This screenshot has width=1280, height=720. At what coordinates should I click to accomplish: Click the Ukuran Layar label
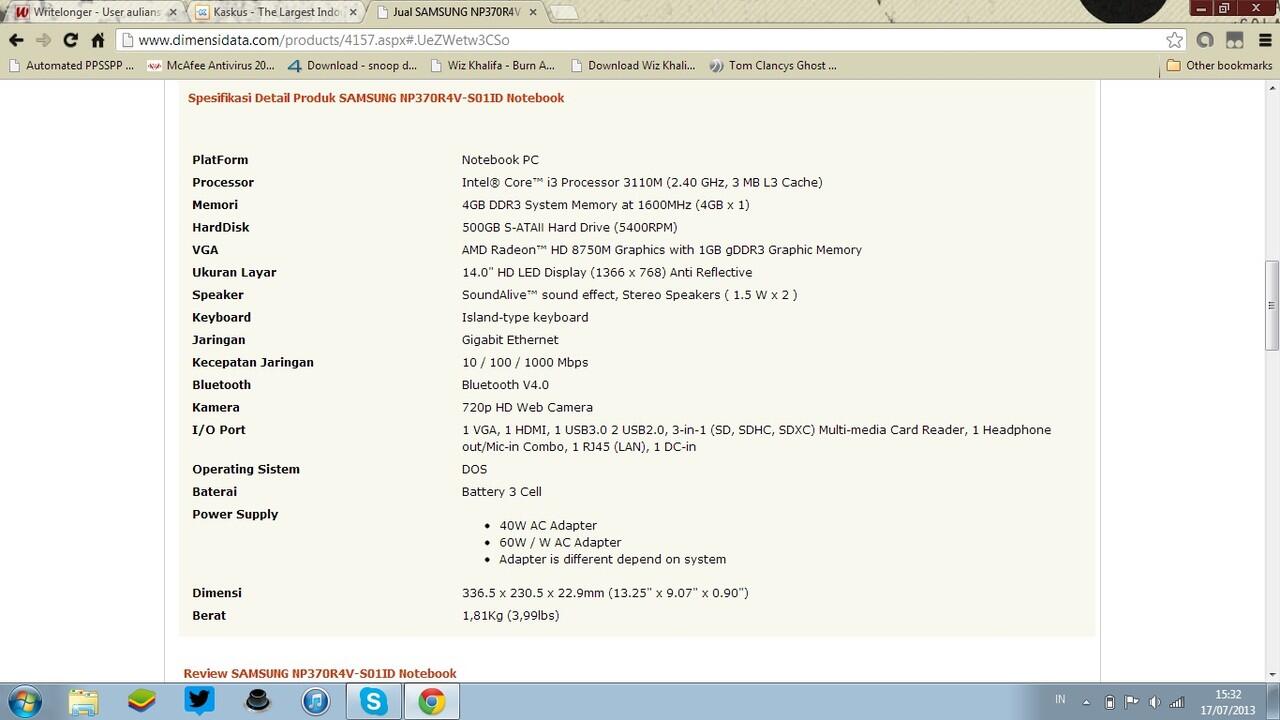pyautogui.click(x=234, y=273)
